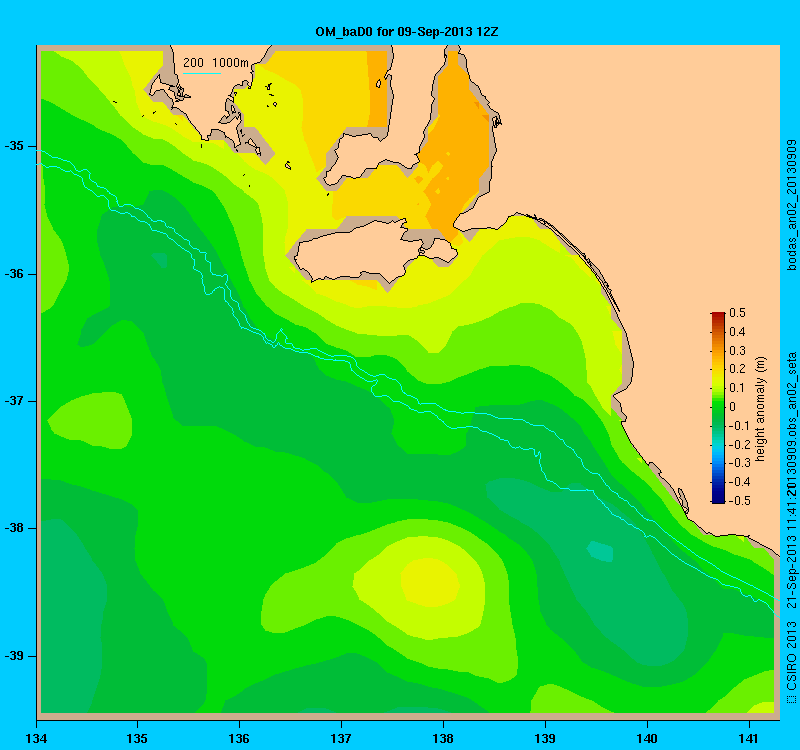Click the latitude label -37

14,401
